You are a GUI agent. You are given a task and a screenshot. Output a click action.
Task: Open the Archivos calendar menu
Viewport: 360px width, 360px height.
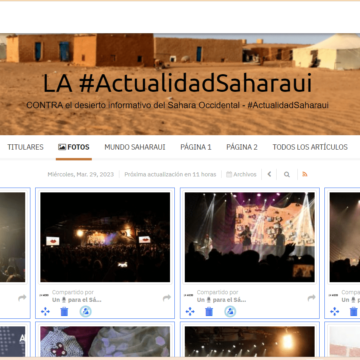pos(241,174)
